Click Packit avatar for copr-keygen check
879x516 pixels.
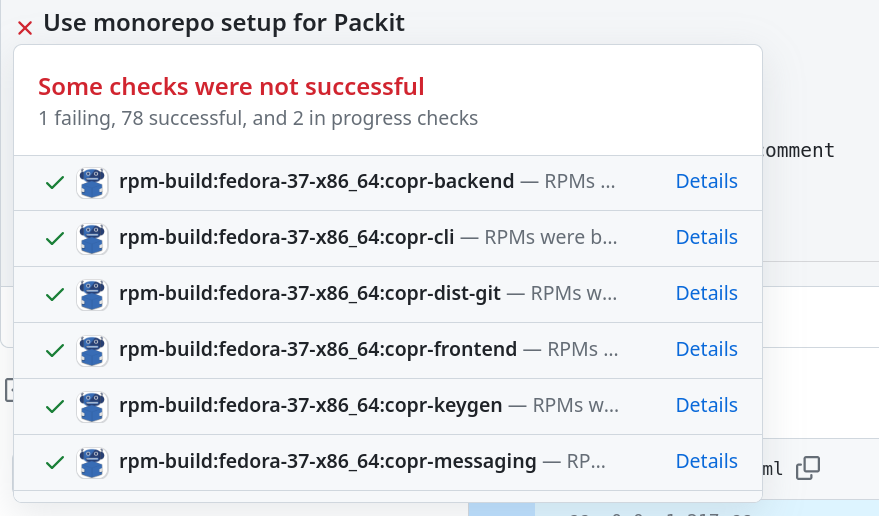(93, 407)
